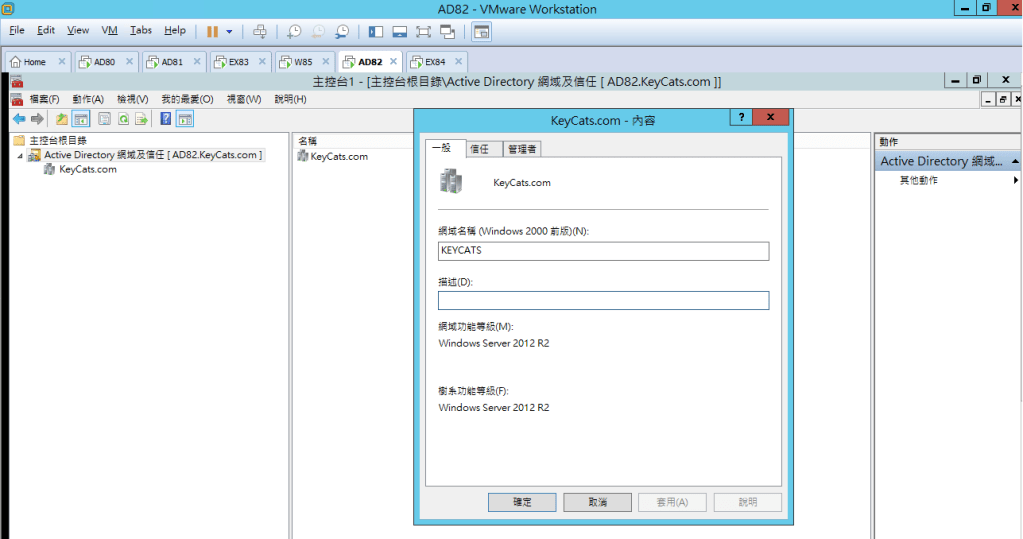Image resolution: width=1023 pixels, height=539 pixels.
Task: Open dropdown arrow next to pause button
Action: click(229, 32)
